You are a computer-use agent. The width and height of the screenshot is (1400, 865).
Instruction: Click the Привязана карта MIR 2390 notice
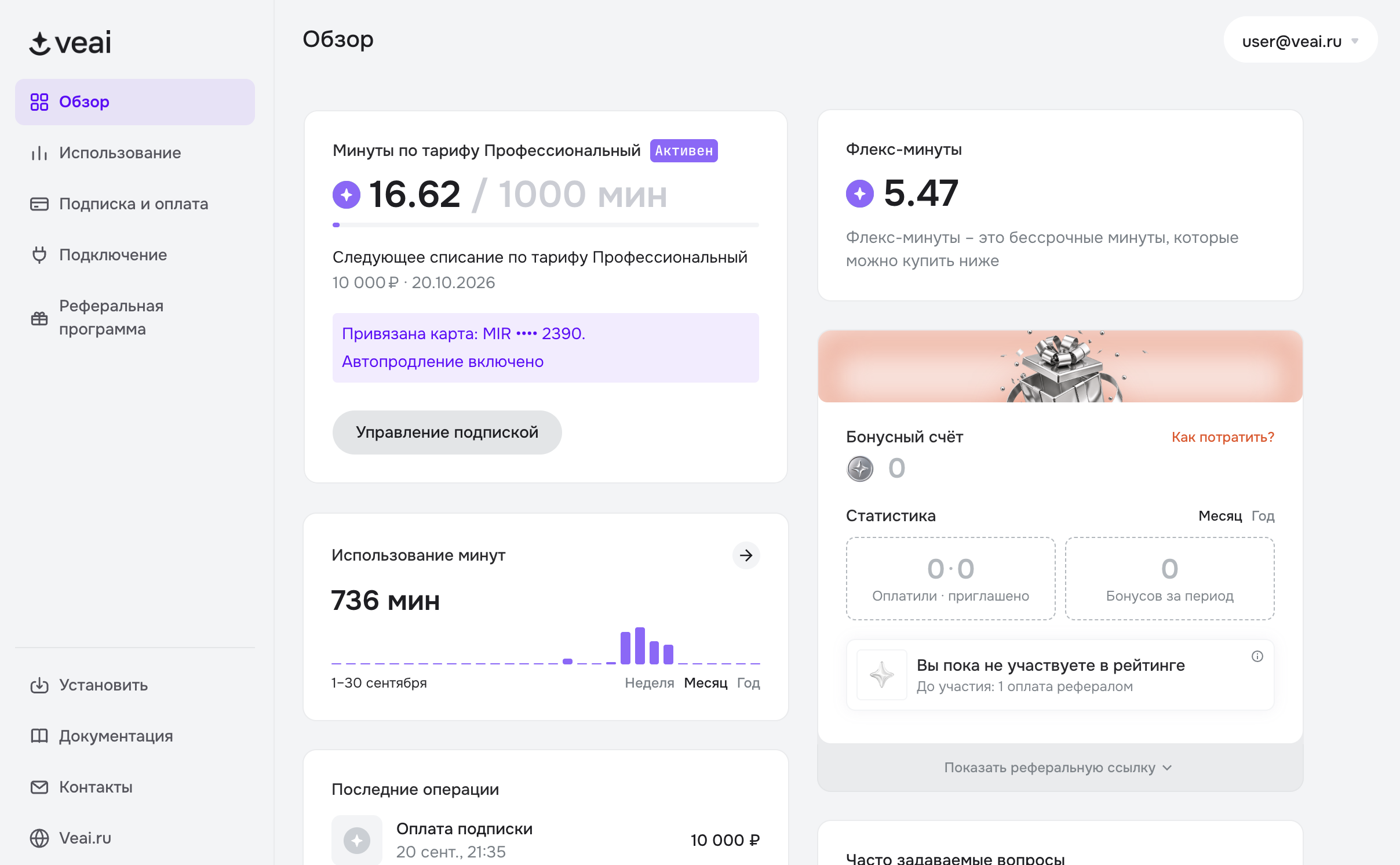coord(545,348)
